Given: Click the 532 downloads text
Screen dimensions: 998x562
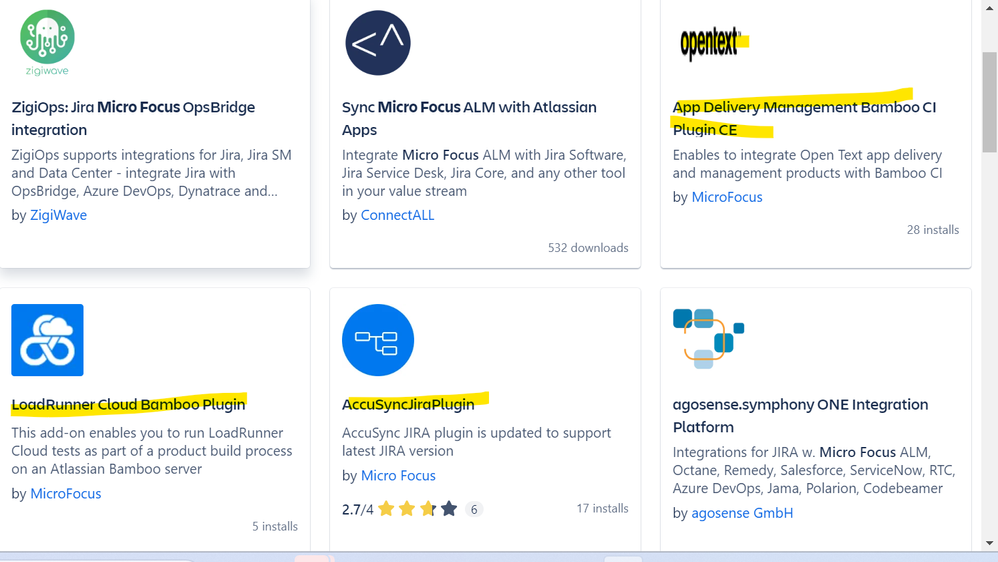Looking at the screenshot, I should pyautogui.click(x=588, y=248).
